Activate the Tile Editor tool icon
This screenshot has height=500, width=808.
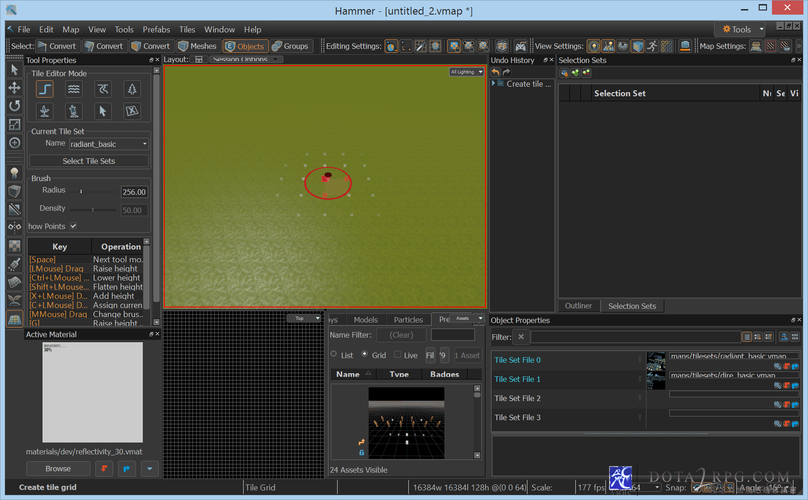pyautogui.click(x=14, y=319)
